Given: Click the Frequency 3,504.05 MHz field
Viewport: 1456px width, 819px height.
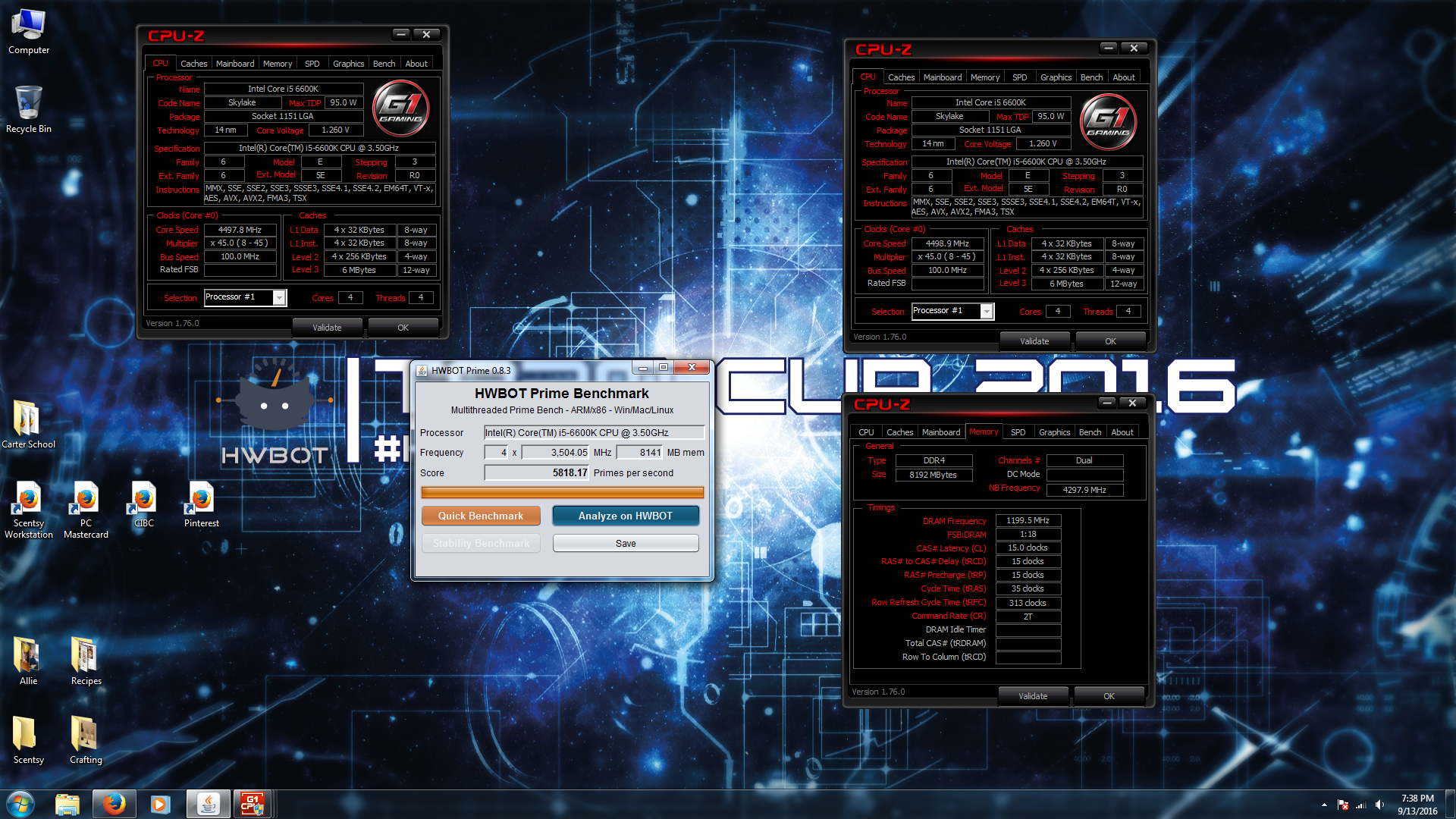Looking at the screenshot, I should pos(555,452).
